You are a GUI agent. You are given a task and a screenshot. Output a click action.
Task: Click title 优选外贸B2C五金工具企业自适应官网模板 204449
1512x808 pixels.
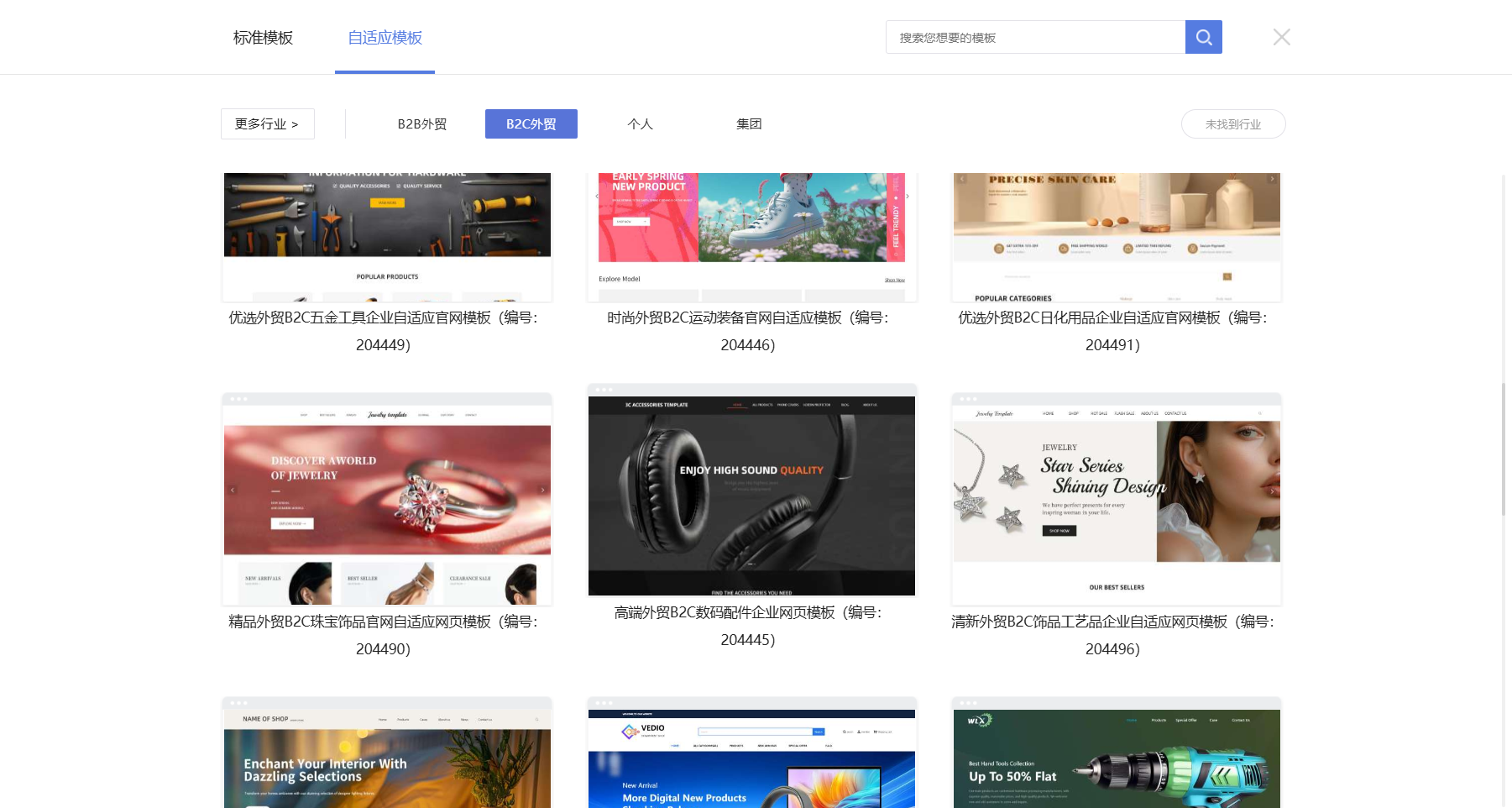pos(384,331)
